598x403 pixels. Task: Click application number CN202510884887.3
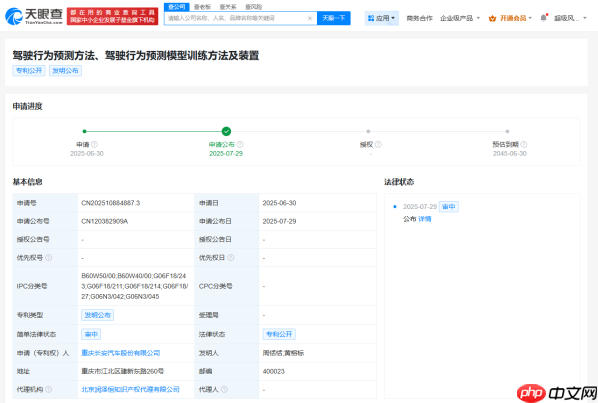coord(111,203)
